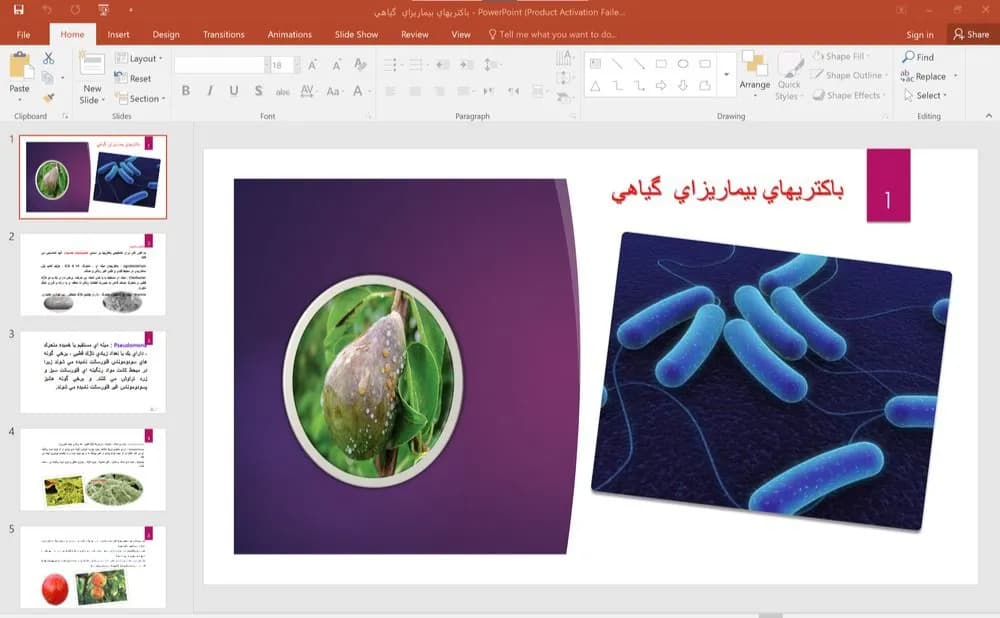Select the right arrow shape
This screenshot has height=618, width=1000.
[x=661, y=85]
